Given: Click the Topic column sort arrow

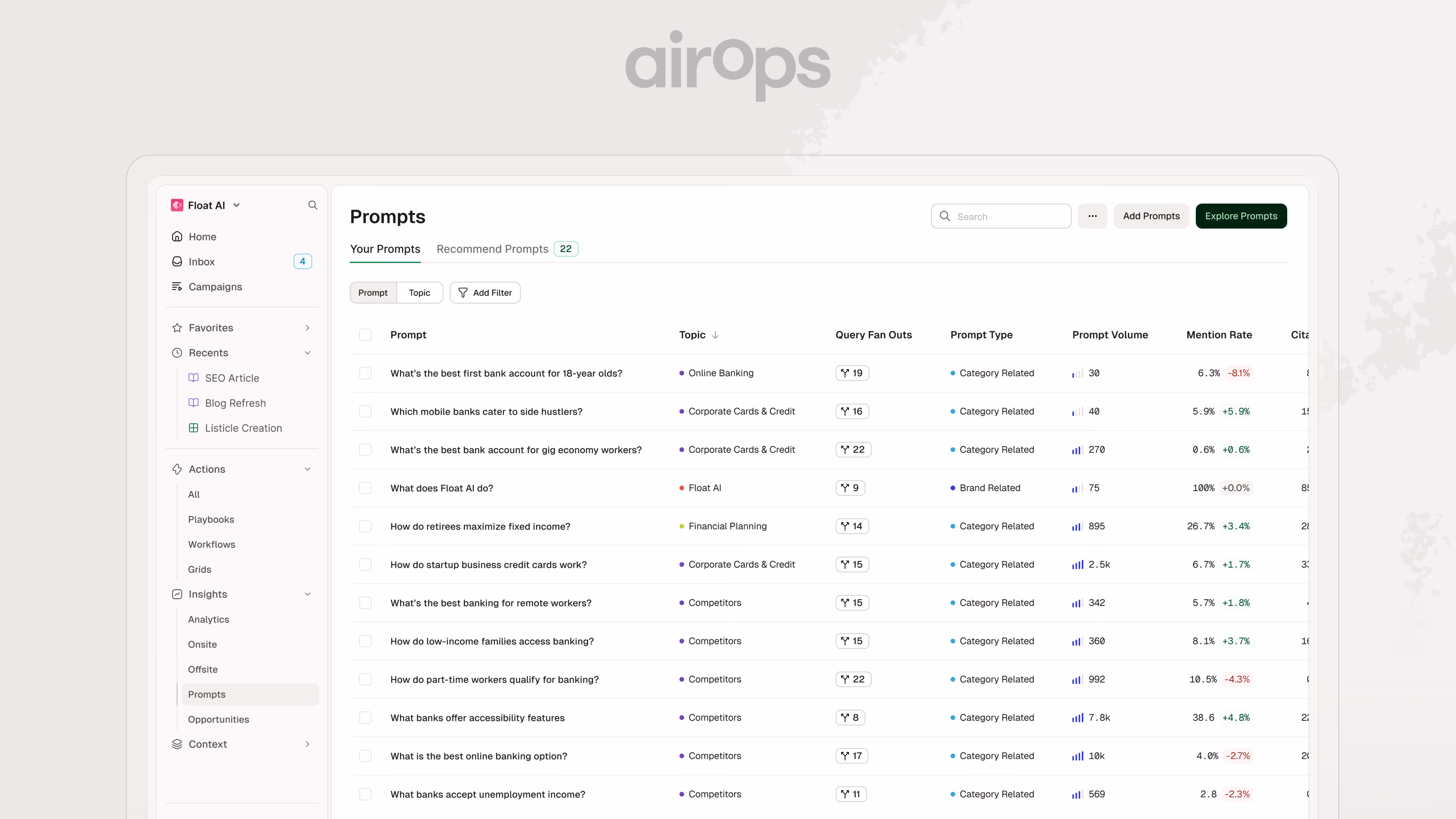Looking at the screenshot, I should click(715, 334).
